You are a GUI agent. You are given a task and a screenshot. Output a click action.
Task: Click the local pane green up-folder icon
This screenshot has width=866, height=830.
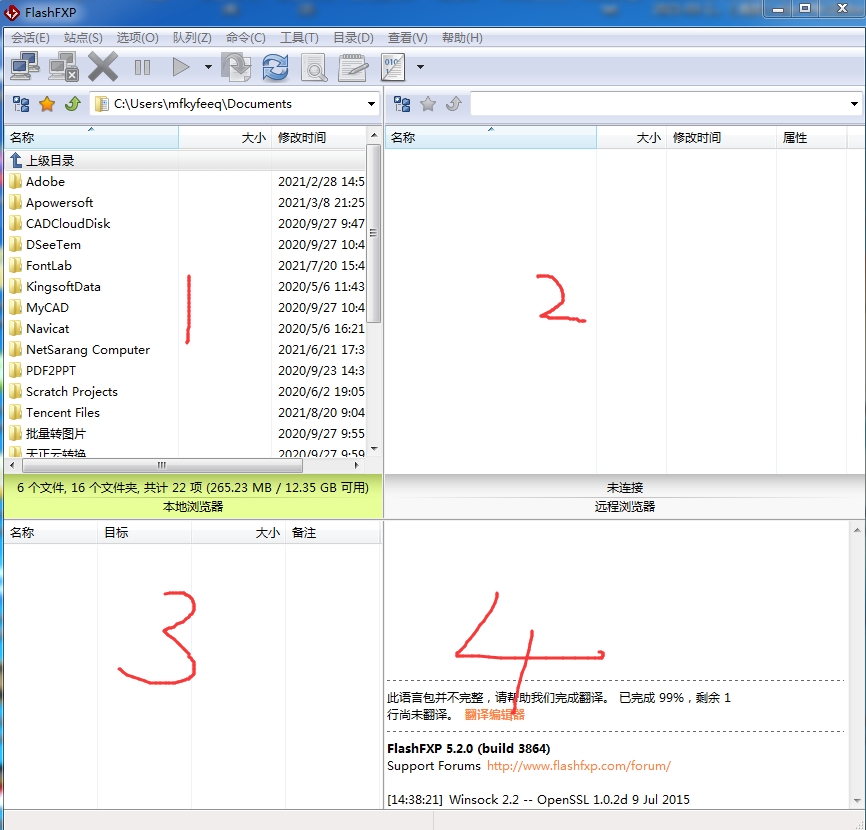tap(73, 104)
